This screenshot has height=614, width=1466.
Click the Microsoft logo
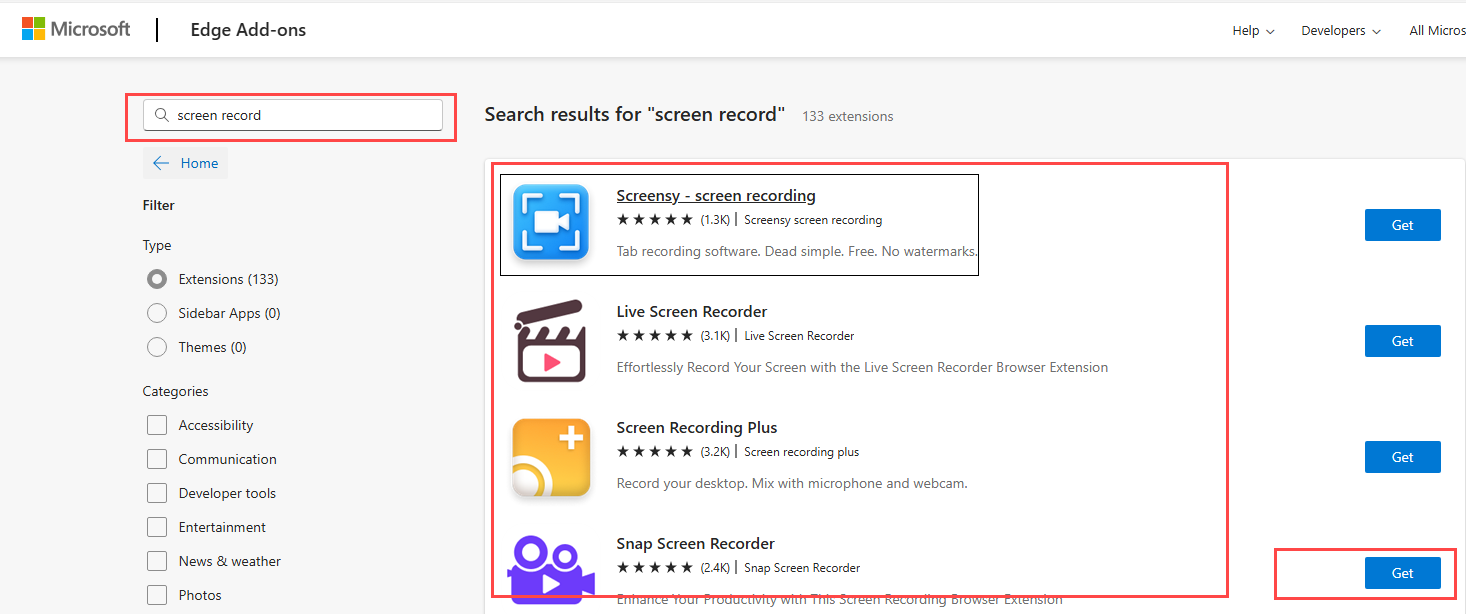(x=76, y=29)
